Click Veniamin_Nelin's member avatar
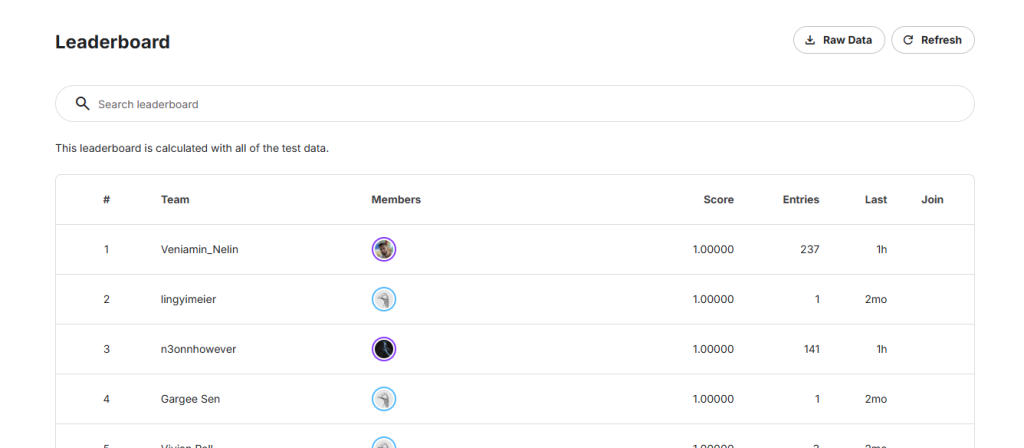Screen dimensions: 1024x448 pos(384,249)
